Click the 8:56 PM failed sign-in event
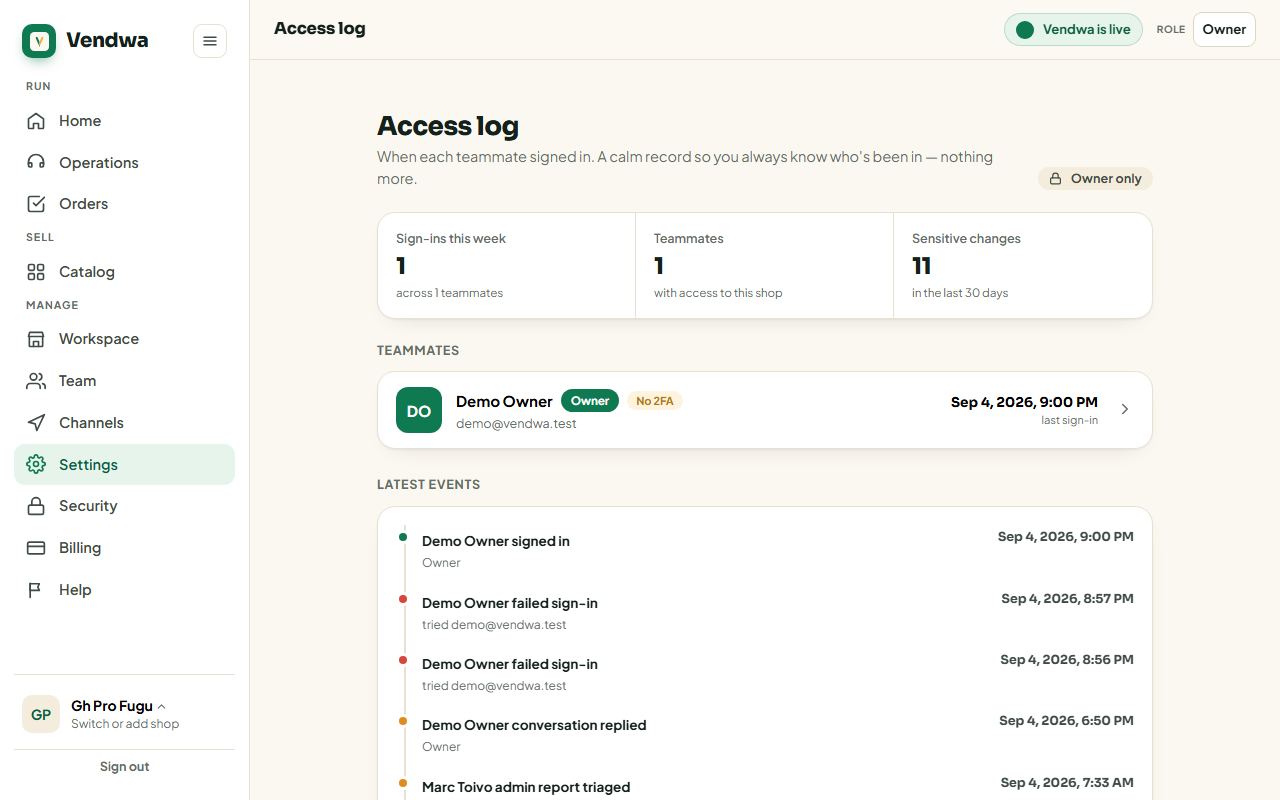This screenshot has width=1280, height=800. pyautogui.click(x=766, y=673)
